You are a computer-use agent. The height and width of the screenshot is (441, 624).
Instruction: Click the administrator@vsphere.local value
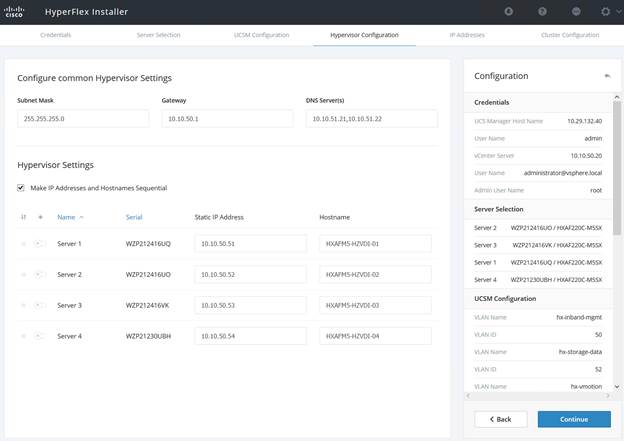pyautogui.click(x=563, y=173)
